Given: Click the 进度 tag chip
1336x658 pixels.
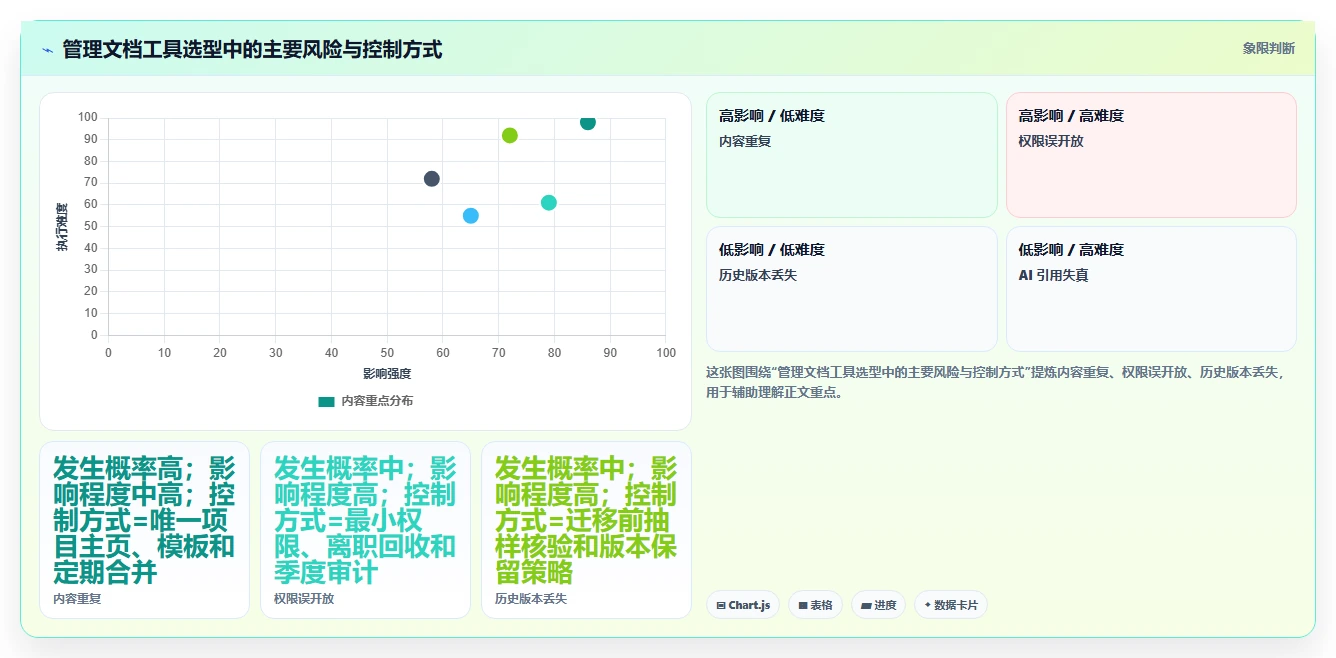Looking at the screenshot, I should click(x=878, y=605).
